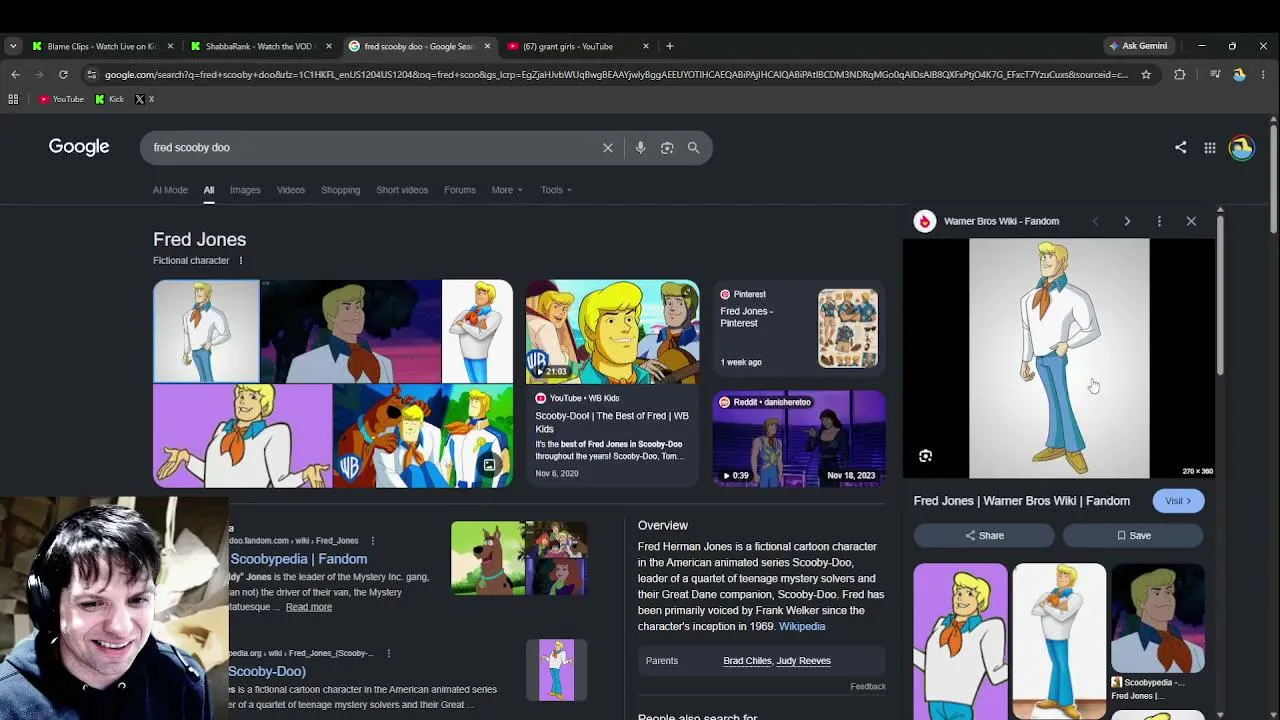Open more options in the image side panel
The height and width of the screenshot is (720, 1280).
(x=1159, y=221)
